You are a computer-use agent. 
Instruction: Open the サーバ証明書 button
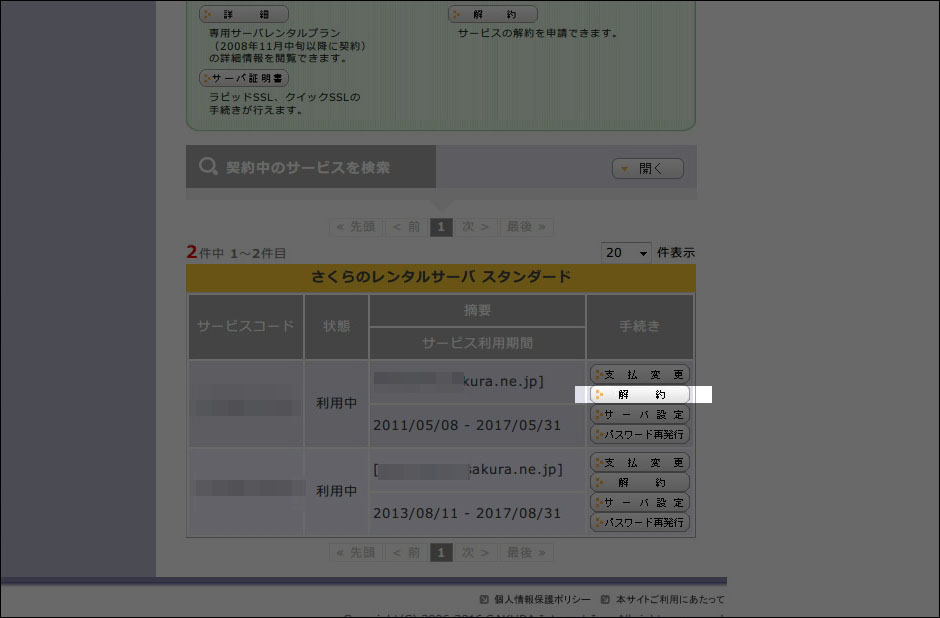tap(243, 78)
